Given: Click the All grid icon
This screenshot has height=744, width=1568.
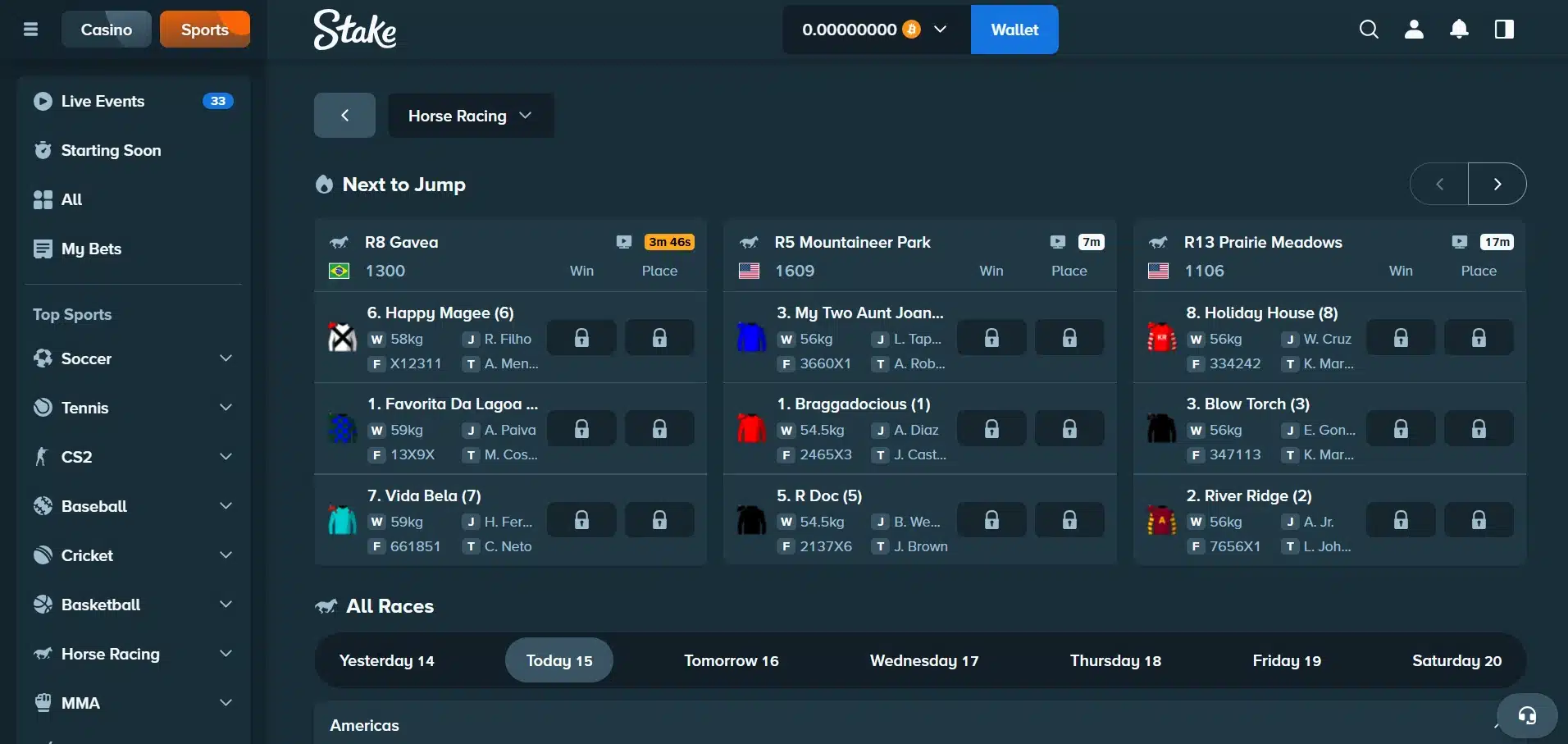Looking at the screenshot, I should (43, 199).
